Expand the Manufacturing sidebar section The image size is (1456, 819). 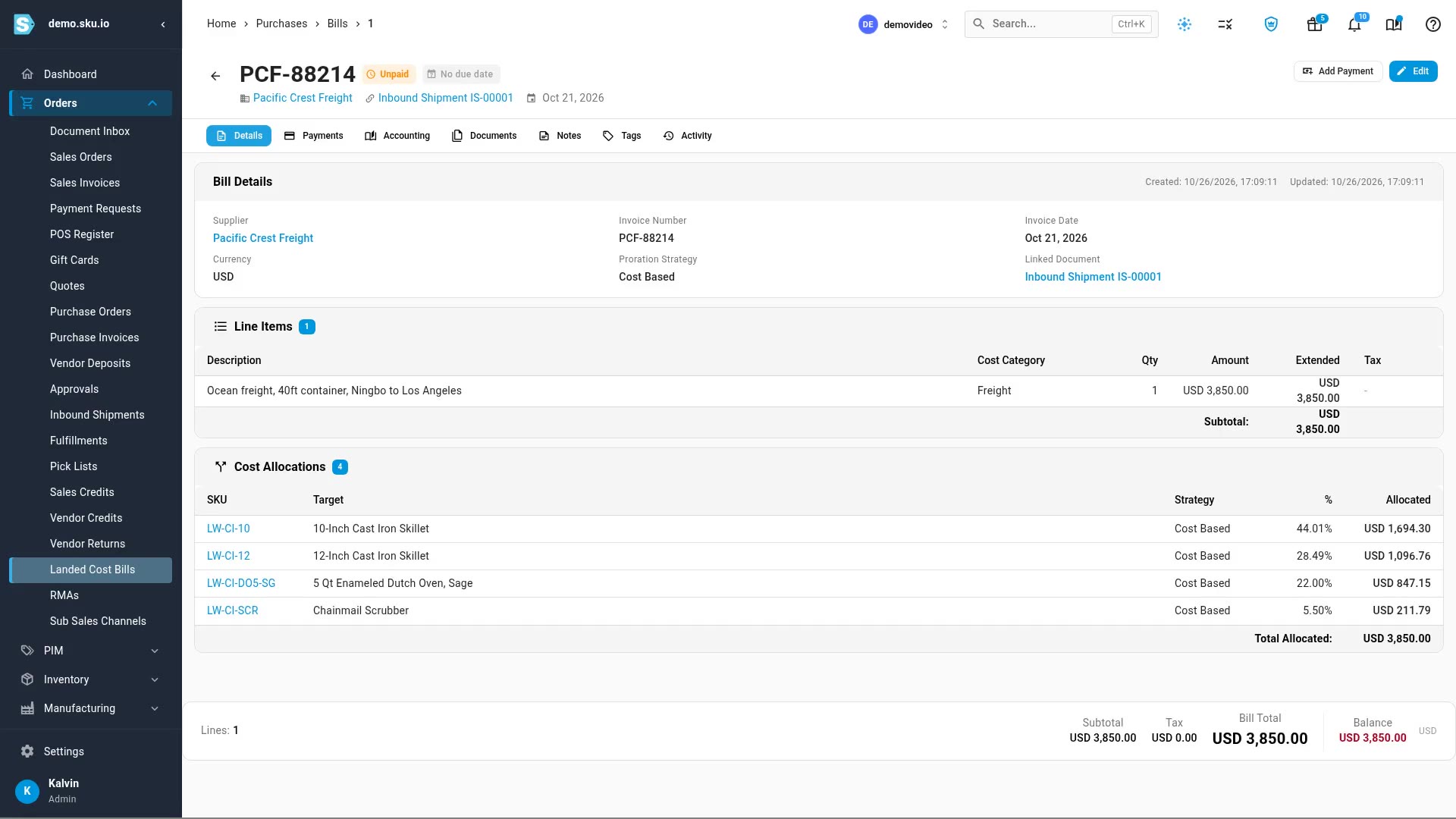click(91, 708)
